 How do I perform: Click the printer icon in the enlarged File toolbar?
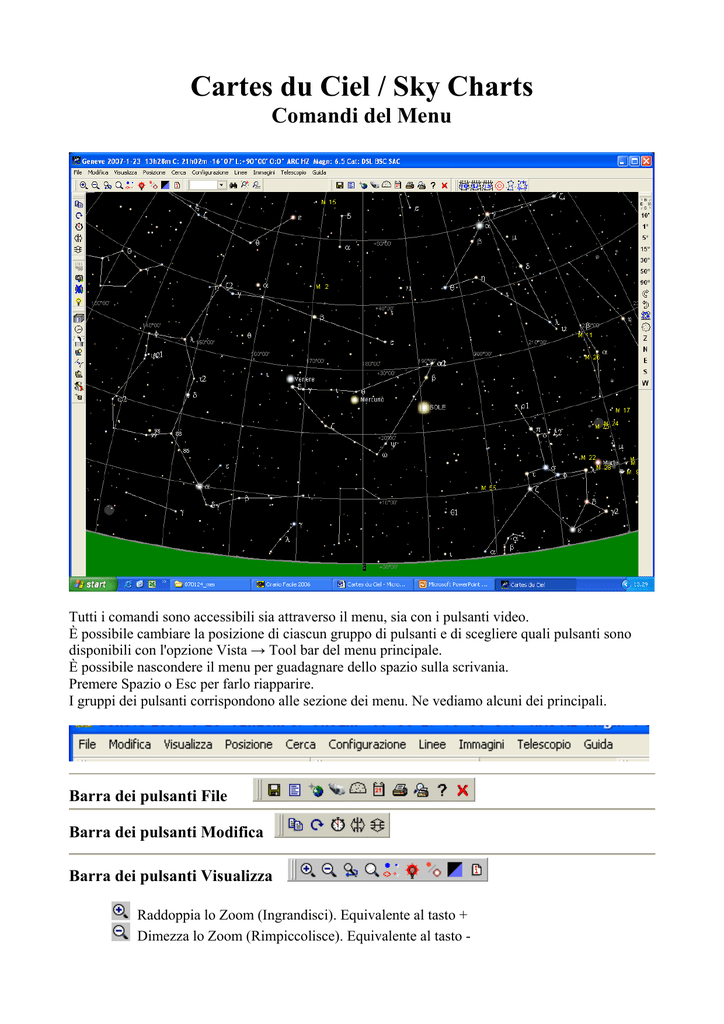pyautogui.click(x=400, y=790)
